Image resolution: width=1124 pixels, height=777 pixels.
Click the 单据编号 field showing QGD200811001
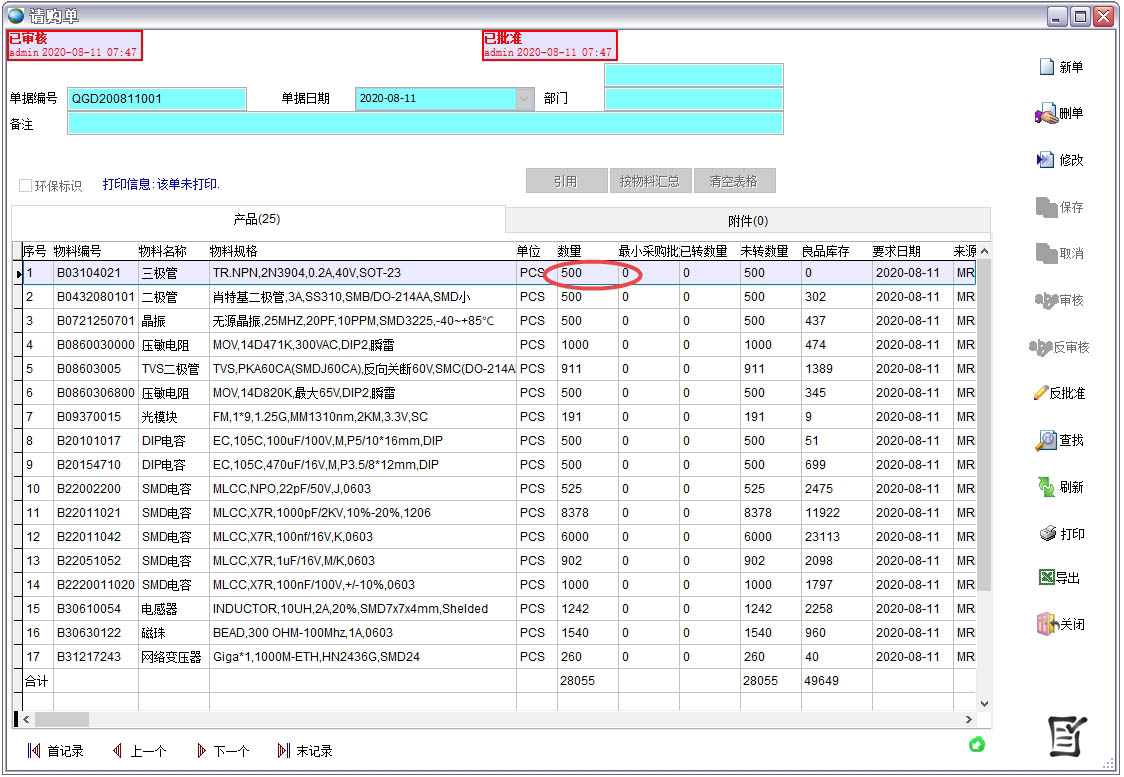156,99
